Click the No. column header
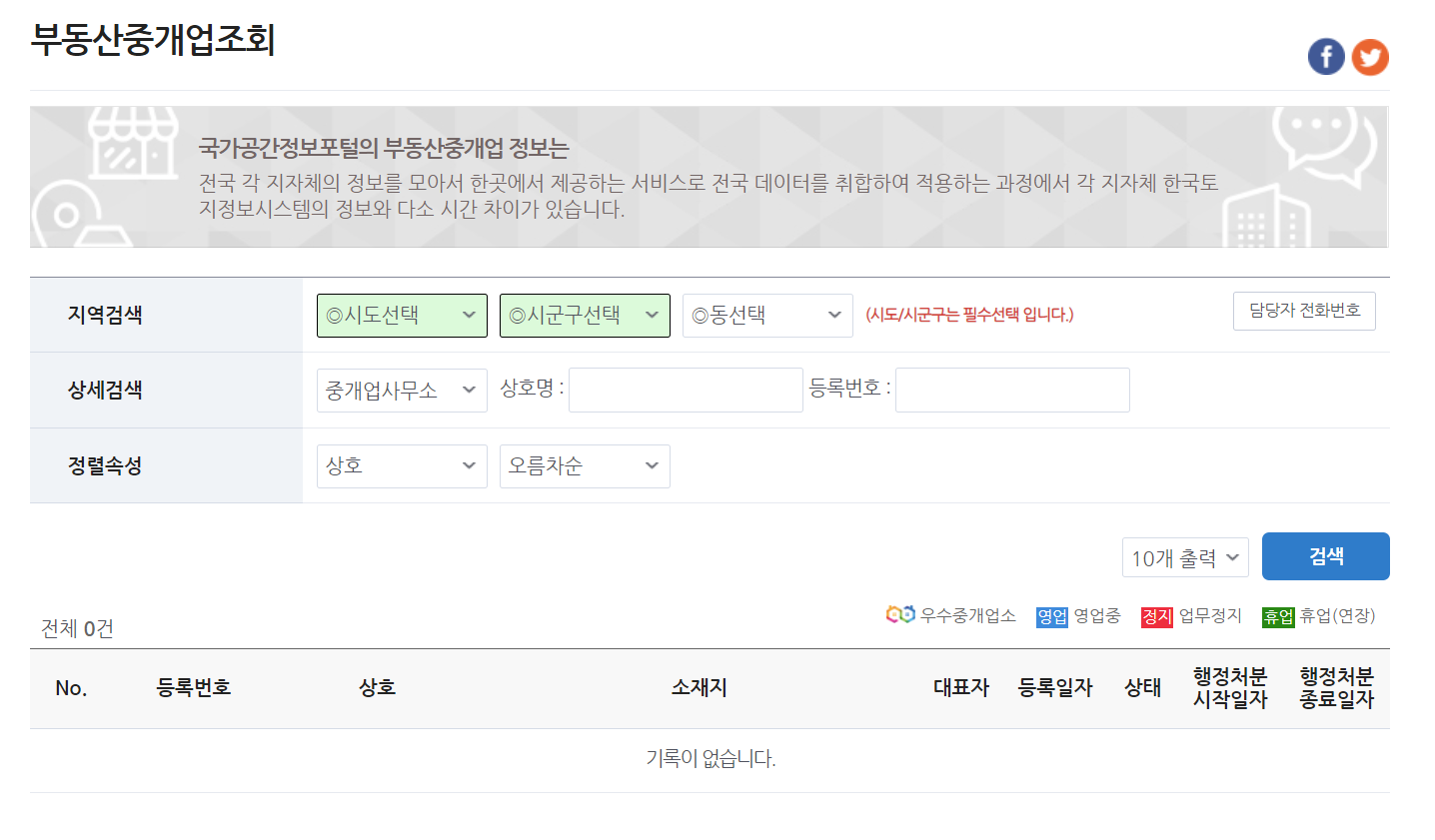Image resolution: width=1435 pixels, height=840 pixels. [x=71, y=688]
